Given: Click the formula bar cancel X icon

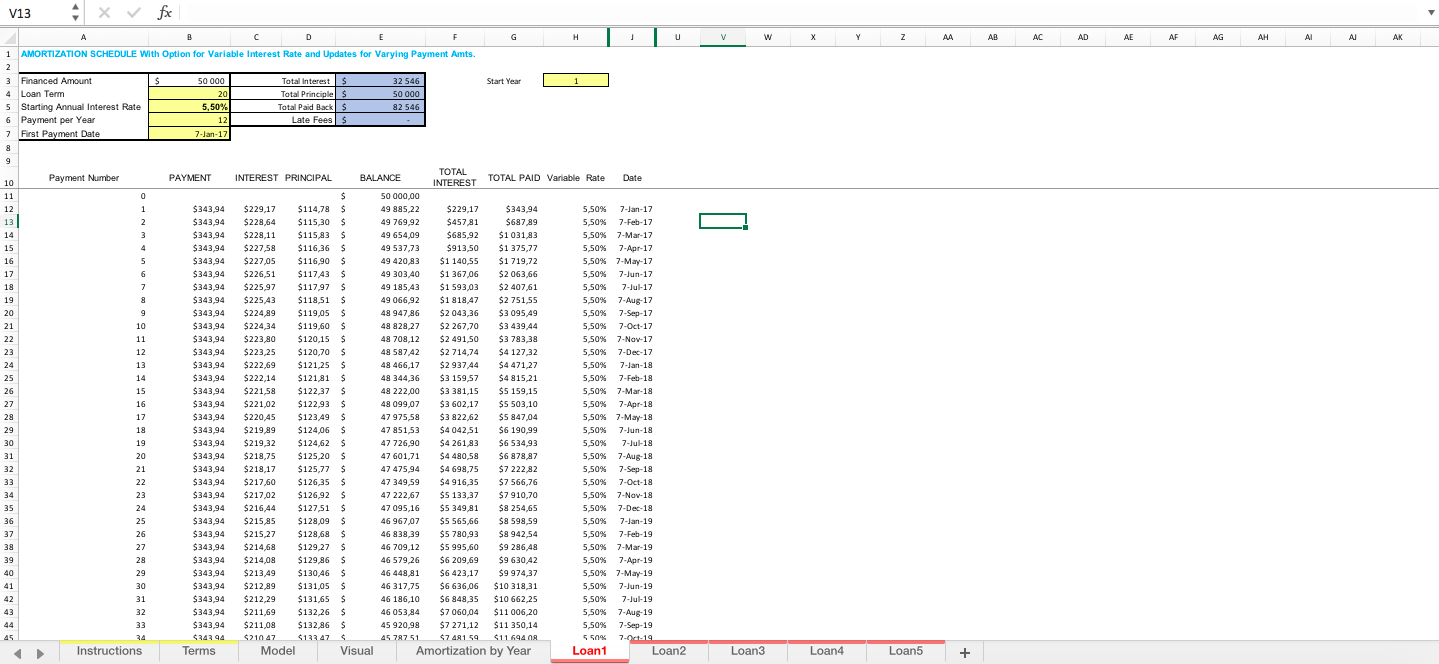Looking at the screenshot, I should click(104, 12).
